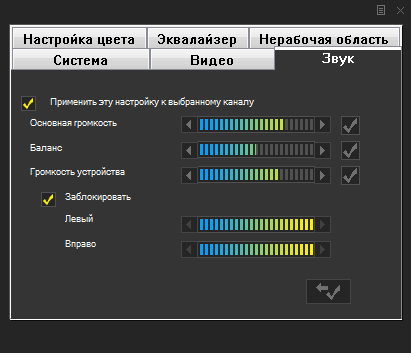Switch to the Видео tab
Image resolution: width=411 pixels, height=360 pixels.
(x=212, y=59)
